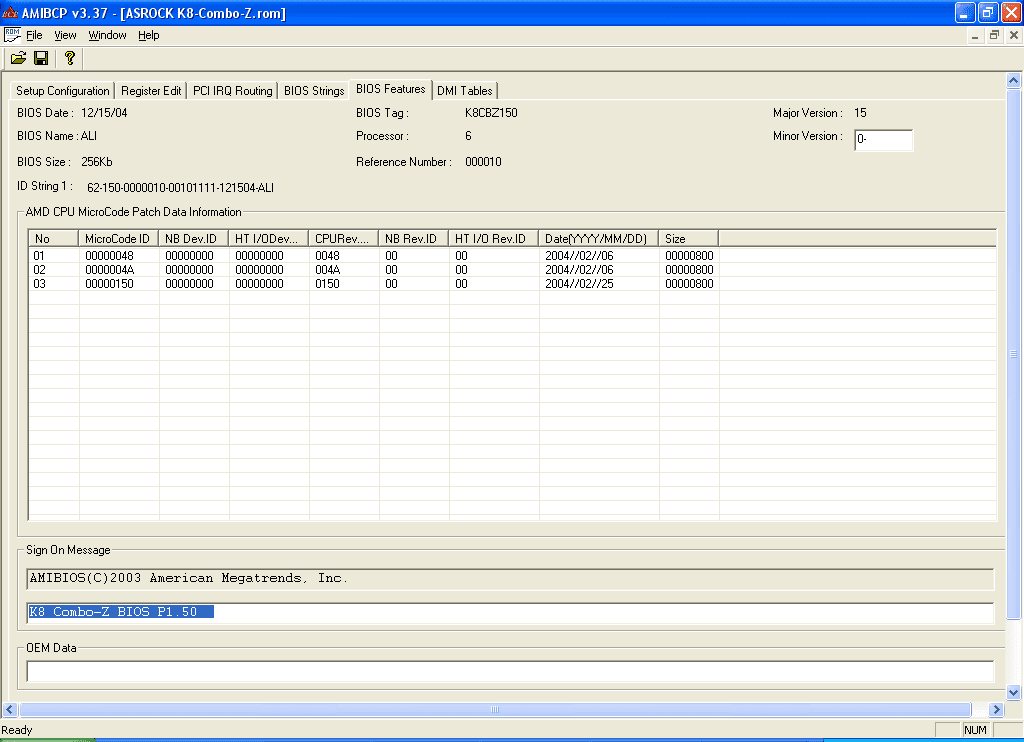Click CPU revision cell 004A

coord(327,270)
